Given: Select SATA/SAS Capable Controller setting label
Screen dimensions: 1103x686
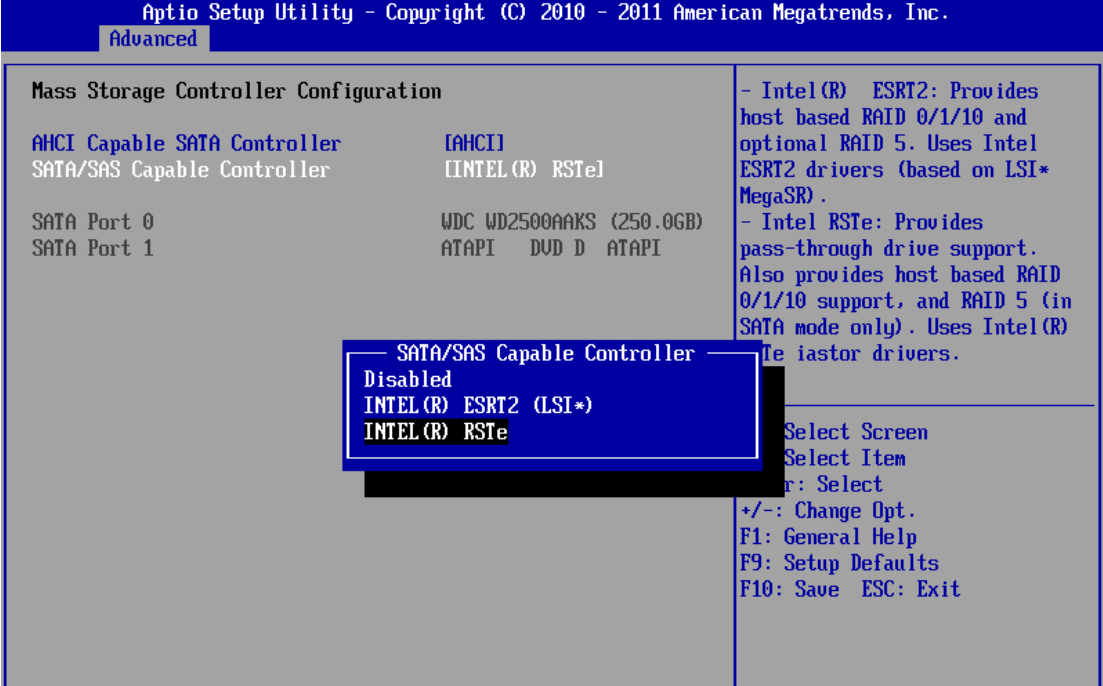Looking at the screenshot, I should click(x=181, y=170).
